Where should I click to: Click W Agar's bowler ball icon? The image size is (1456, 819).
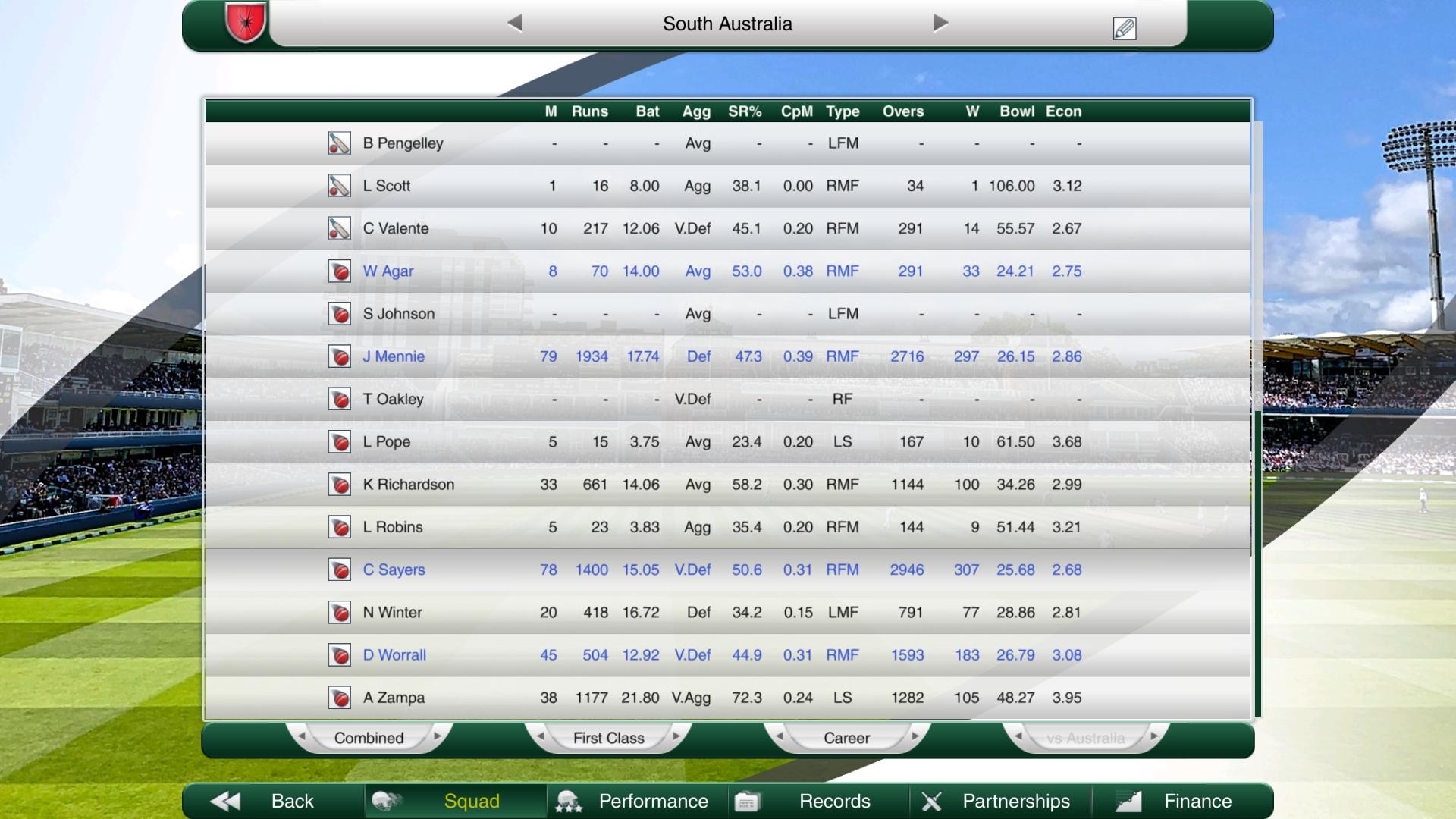pos(339,271)
